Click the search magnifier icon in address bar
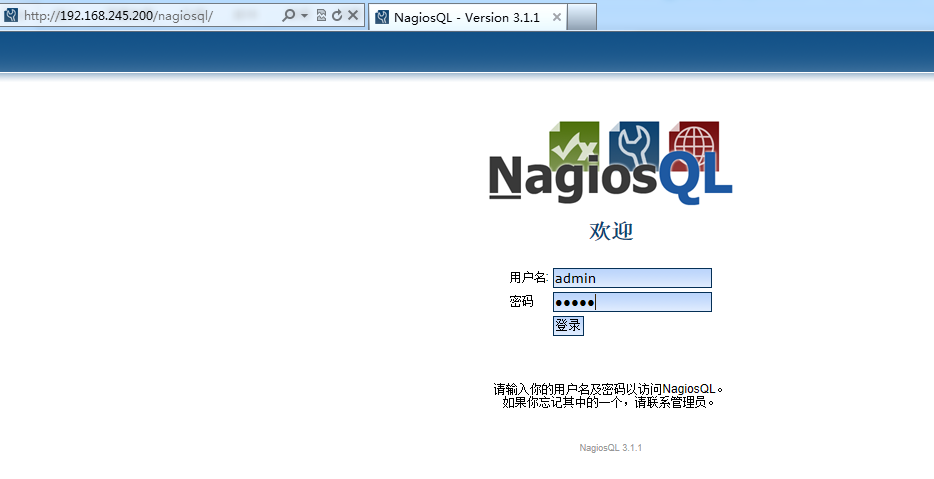 tap(288, 15)
